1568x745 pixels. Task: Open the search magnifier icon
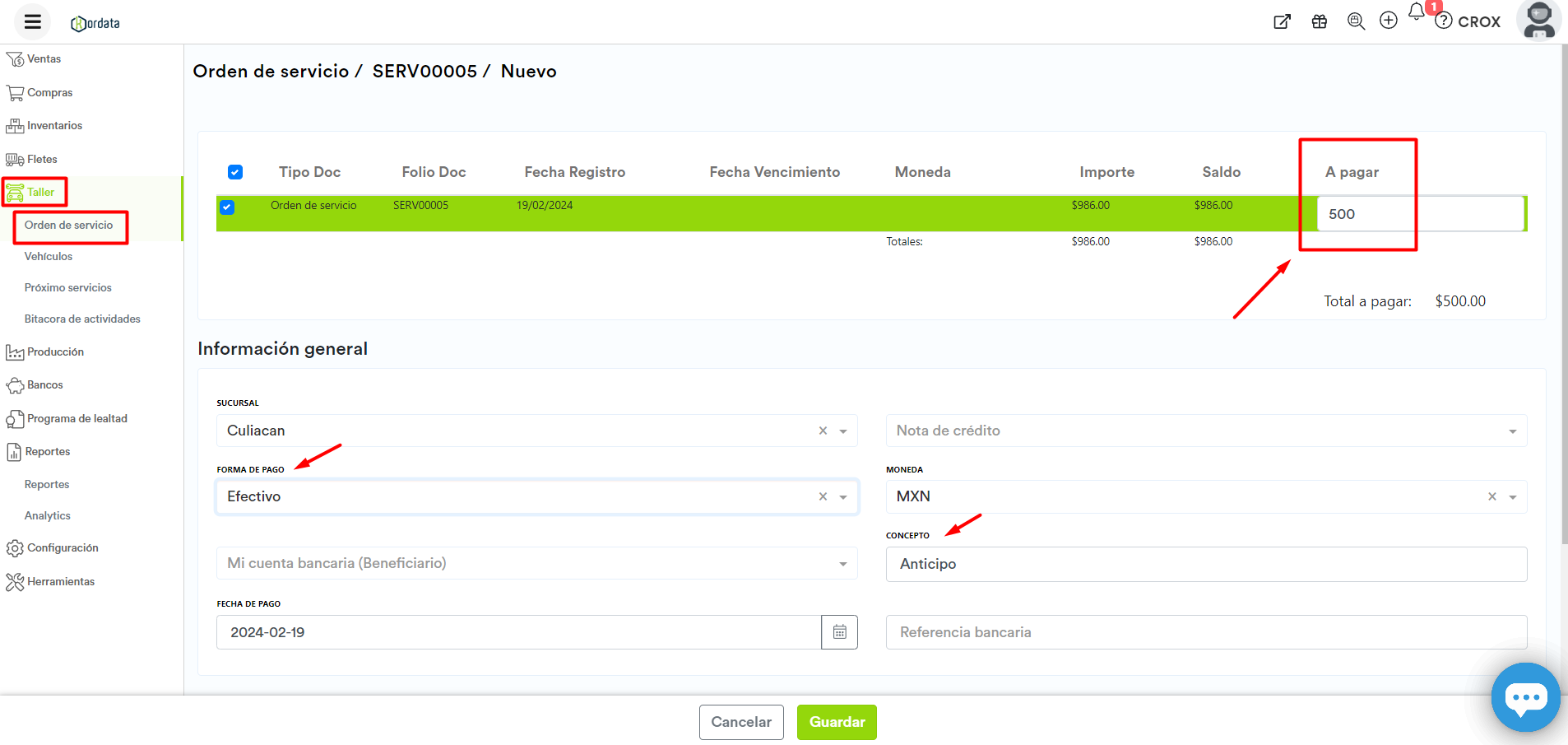coord(1356,22)
